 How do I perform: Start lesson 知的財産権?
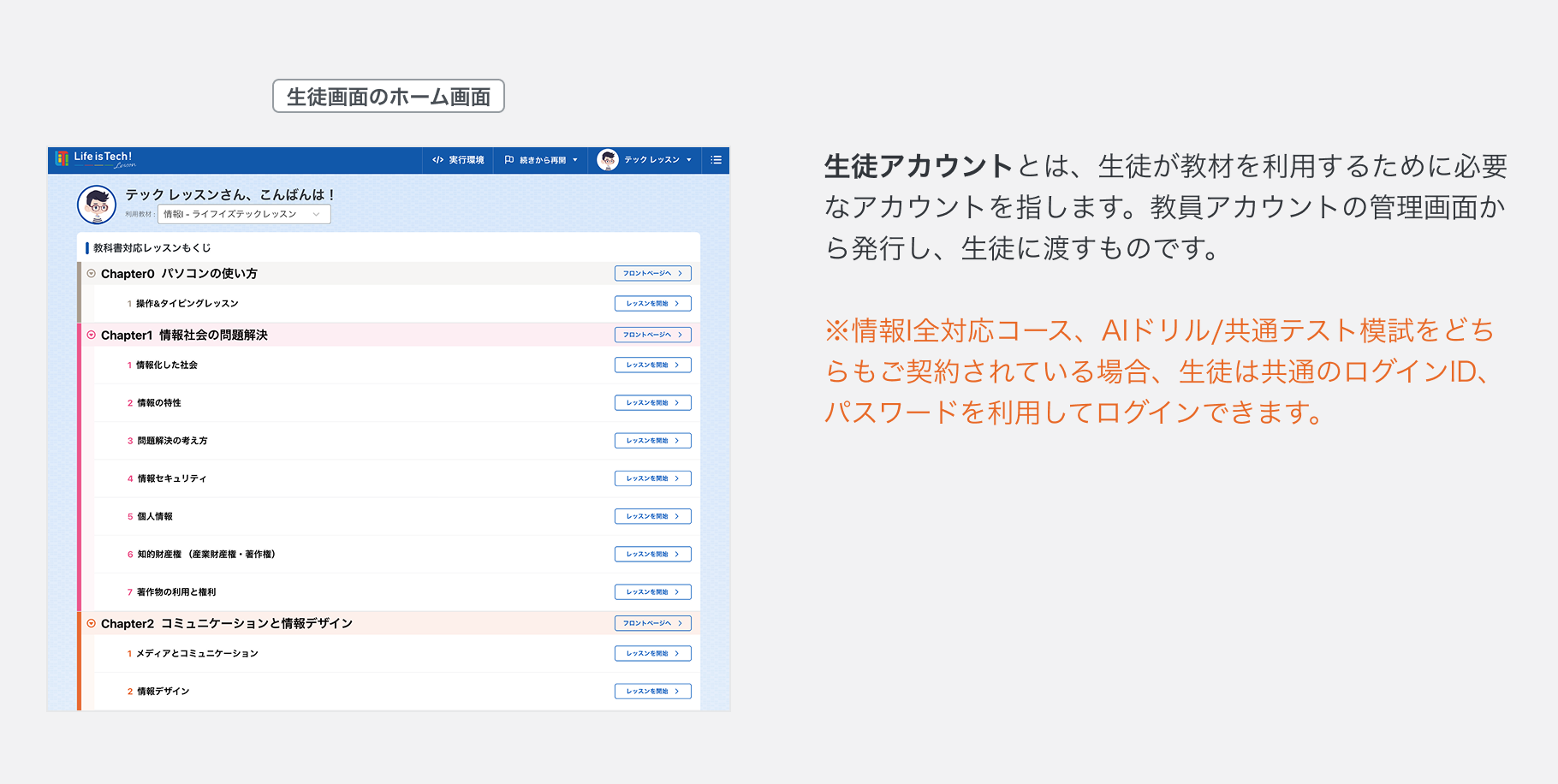pyautogui.click(x=652, y=555)
